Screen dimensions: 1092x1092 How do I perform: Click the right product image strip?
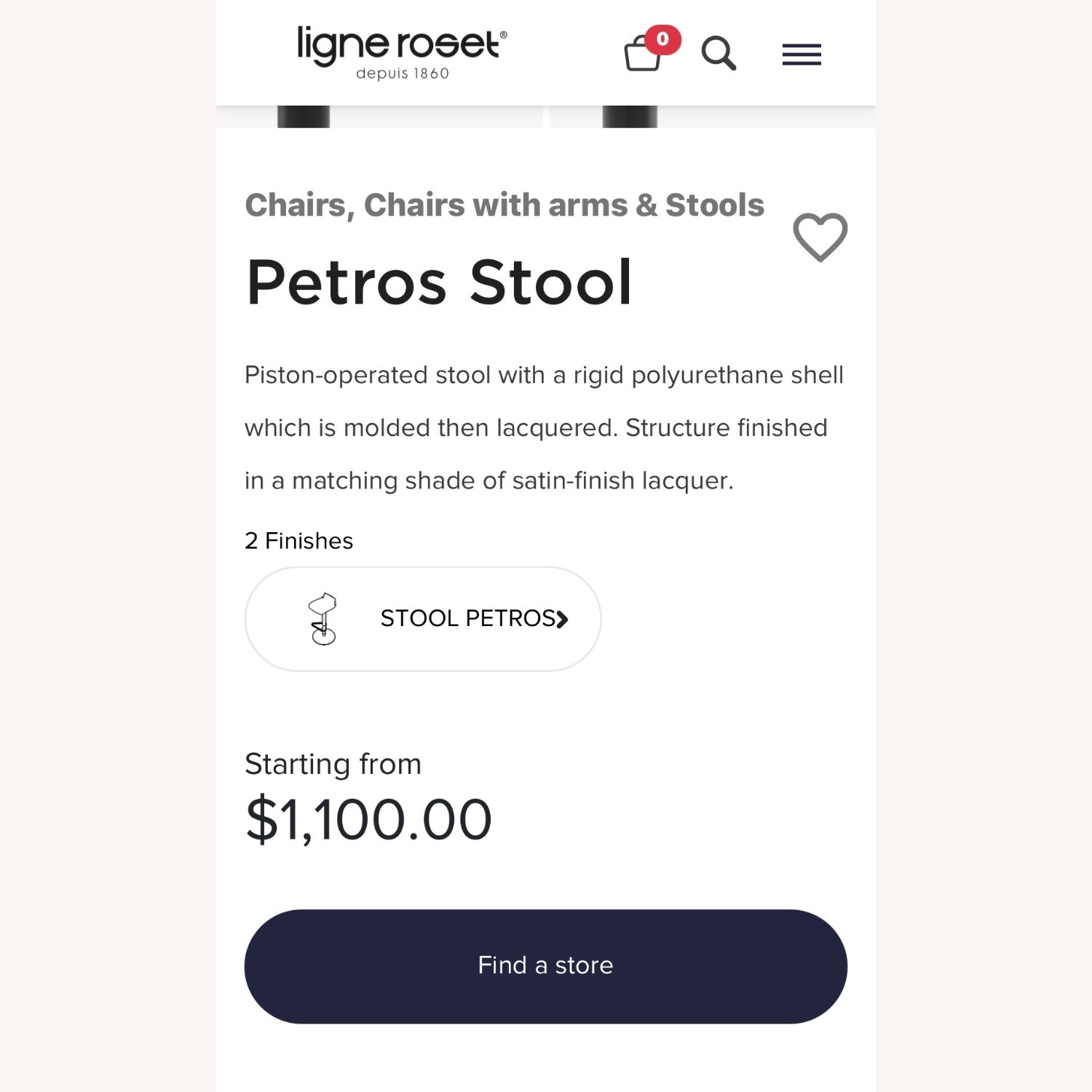[712, 117]
